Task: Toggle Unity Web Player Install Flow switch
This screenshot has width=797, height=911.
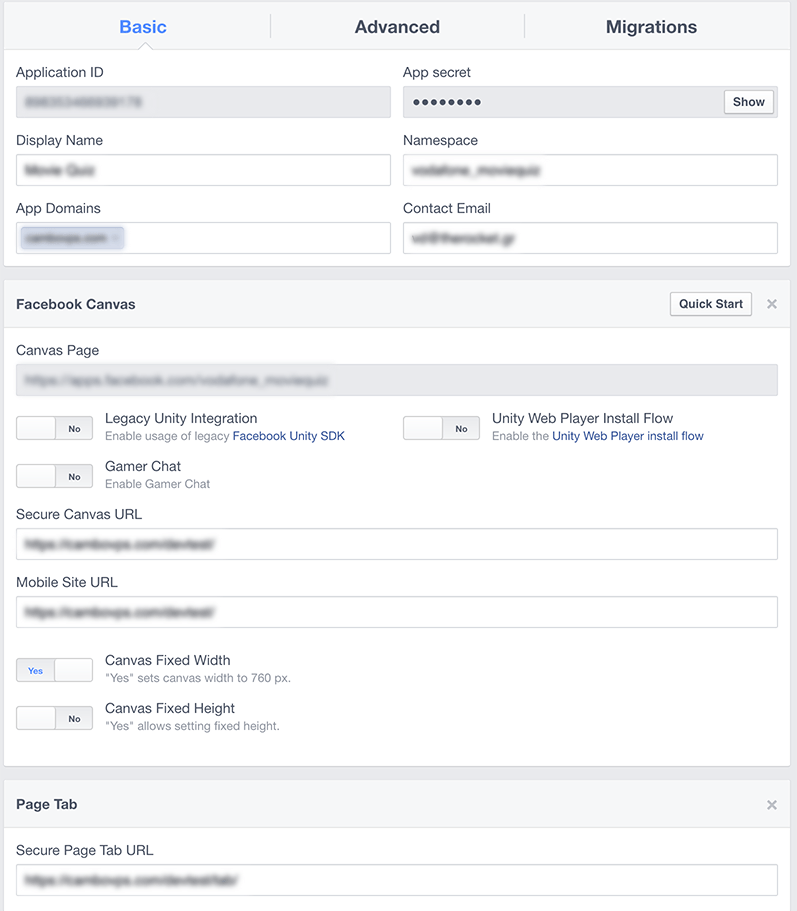Action: click(441, 428)
